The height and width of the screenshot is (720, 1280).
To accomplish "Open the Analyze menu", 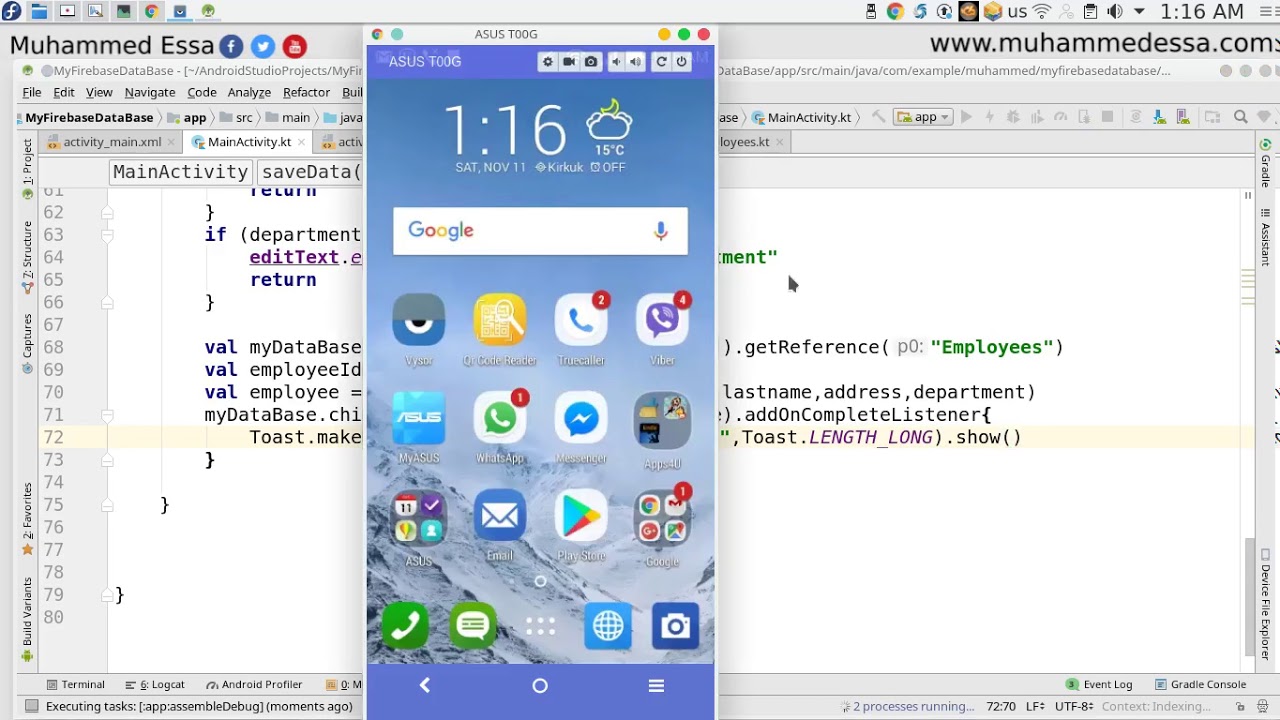I will coord(249,92).
